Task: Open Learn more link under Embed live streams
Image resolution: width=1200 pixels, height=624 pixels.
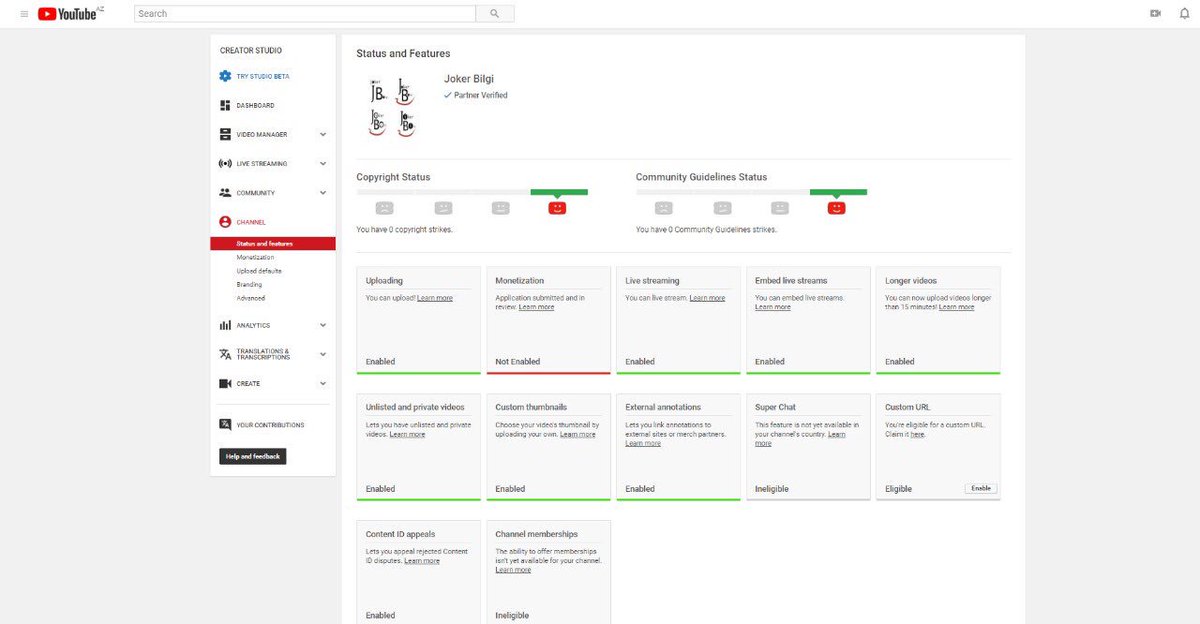Action: coord(773,307)
